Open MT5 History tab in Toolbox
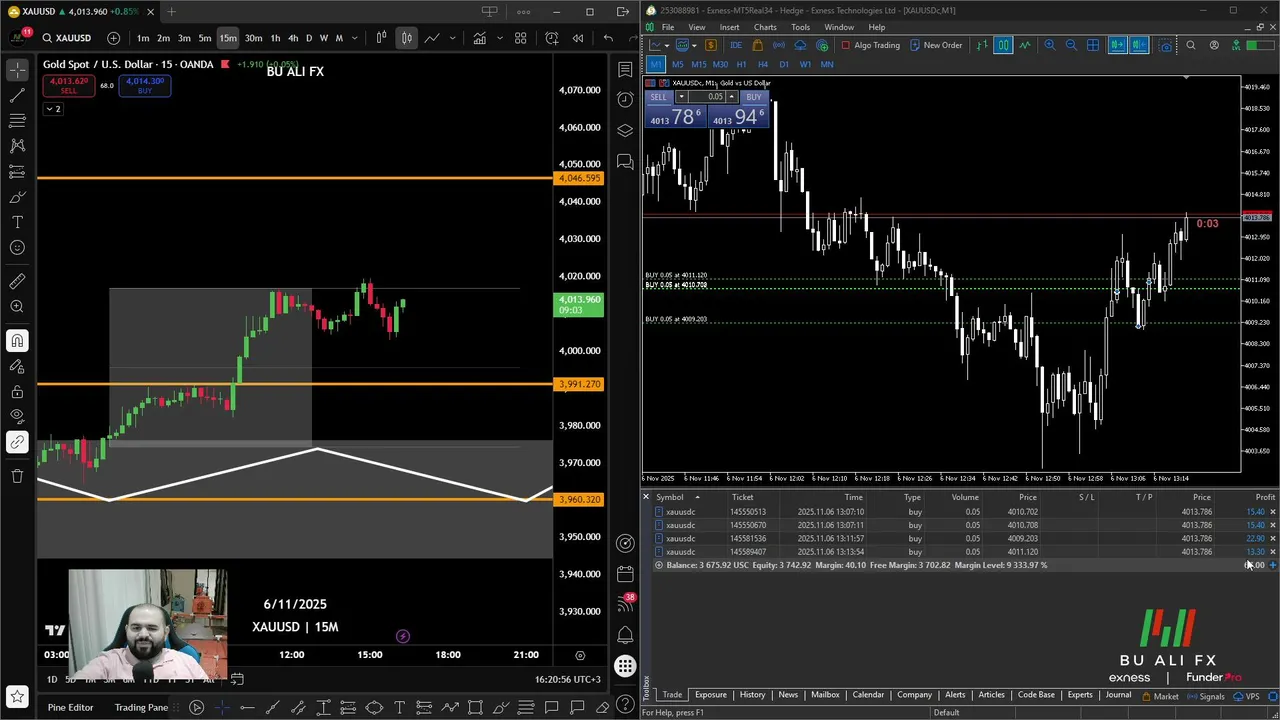 pos(752,695)
